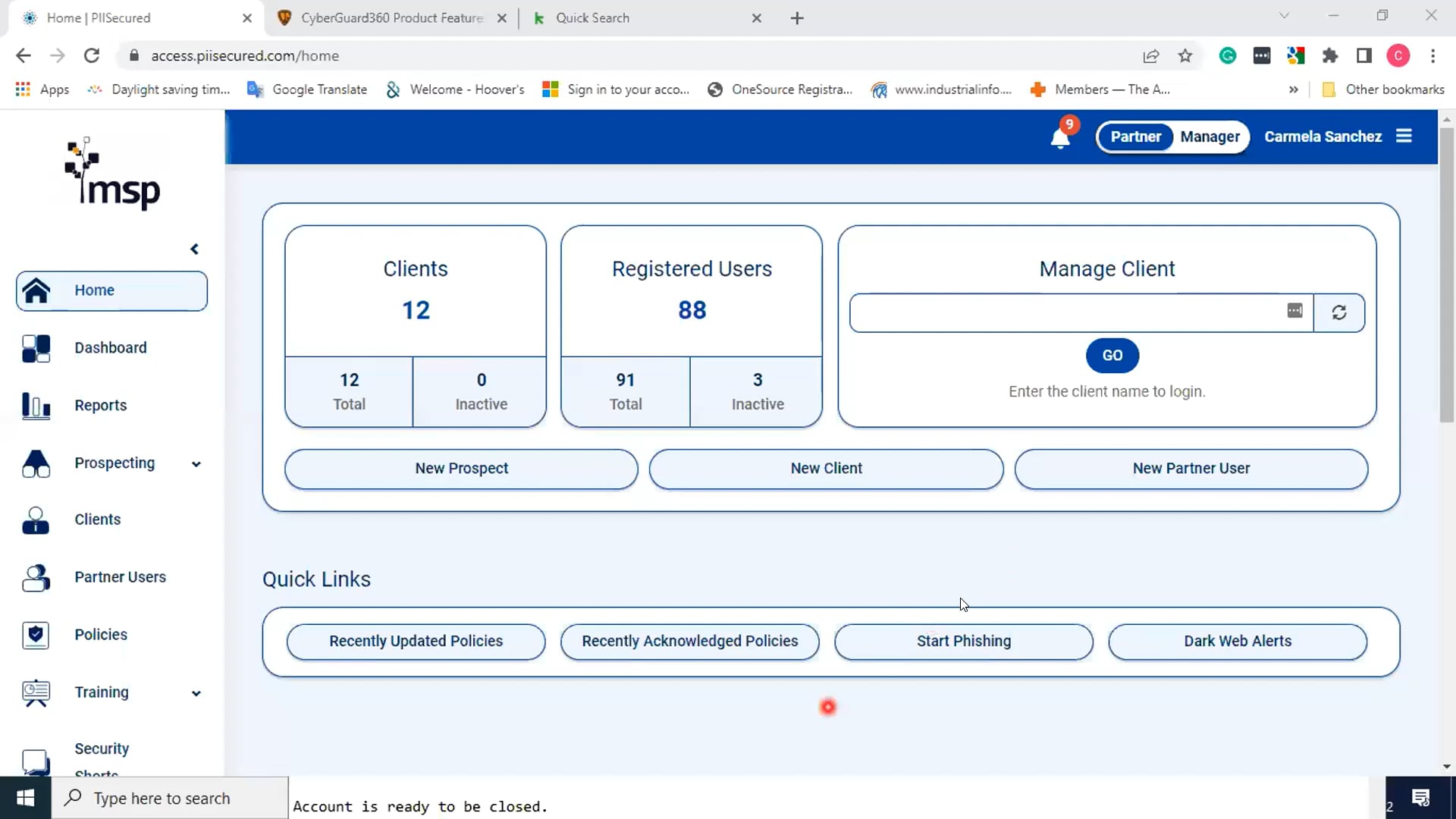
Task: Select the Partner toggle option
Action: pos(1135,137)
